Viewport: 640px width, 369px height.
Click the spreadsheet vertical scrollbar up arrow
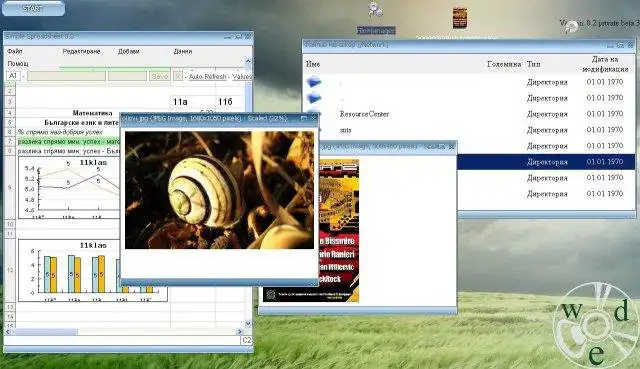(248, 61)
